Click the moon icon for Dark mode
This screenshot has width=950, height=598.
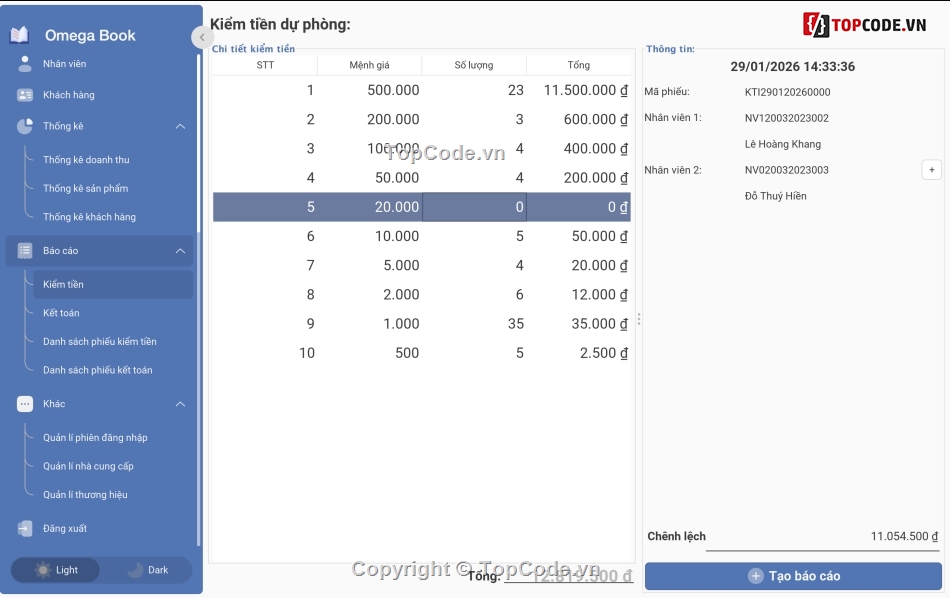pyautogui.click(x=135, y=570)
